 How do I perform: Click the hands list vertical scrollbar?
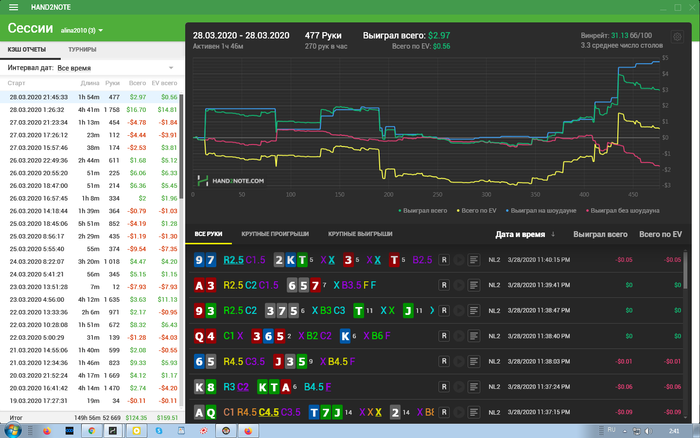(686, 270)
